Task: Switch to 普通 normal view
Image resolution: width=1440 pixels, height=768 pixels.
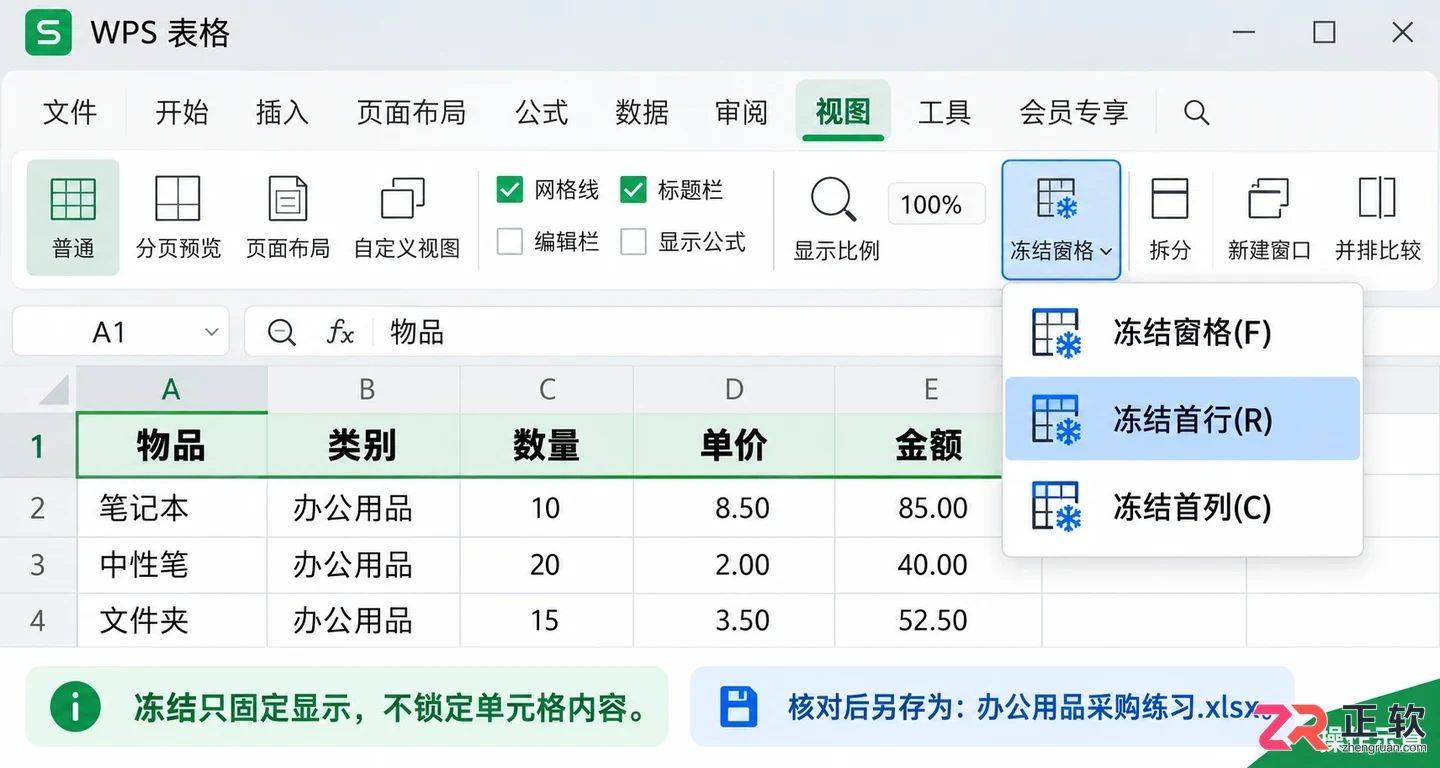Action: pos(73,217)
